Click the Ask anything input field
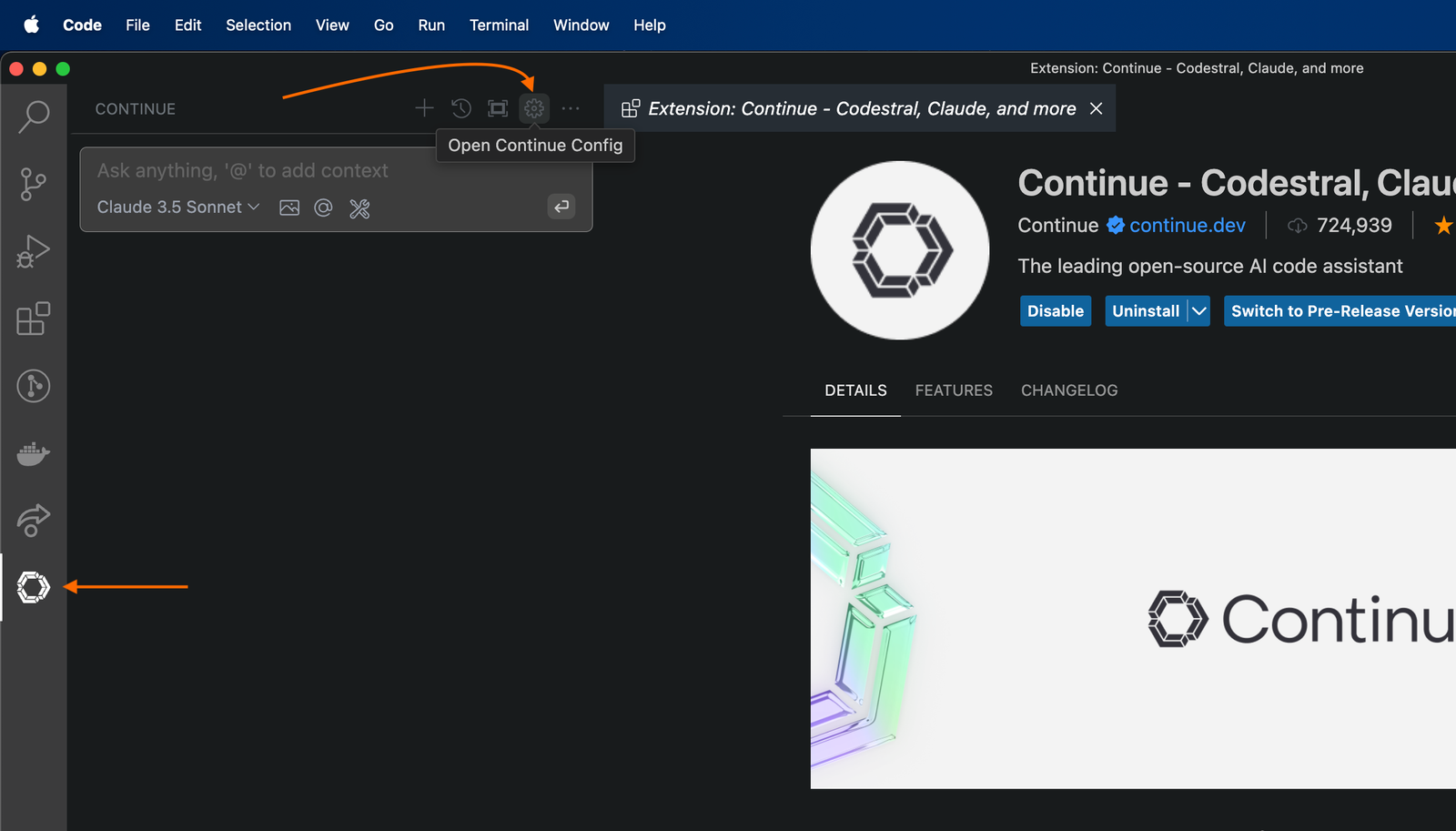This screenshot has width=1456, height=831. (x=273, y=170)
